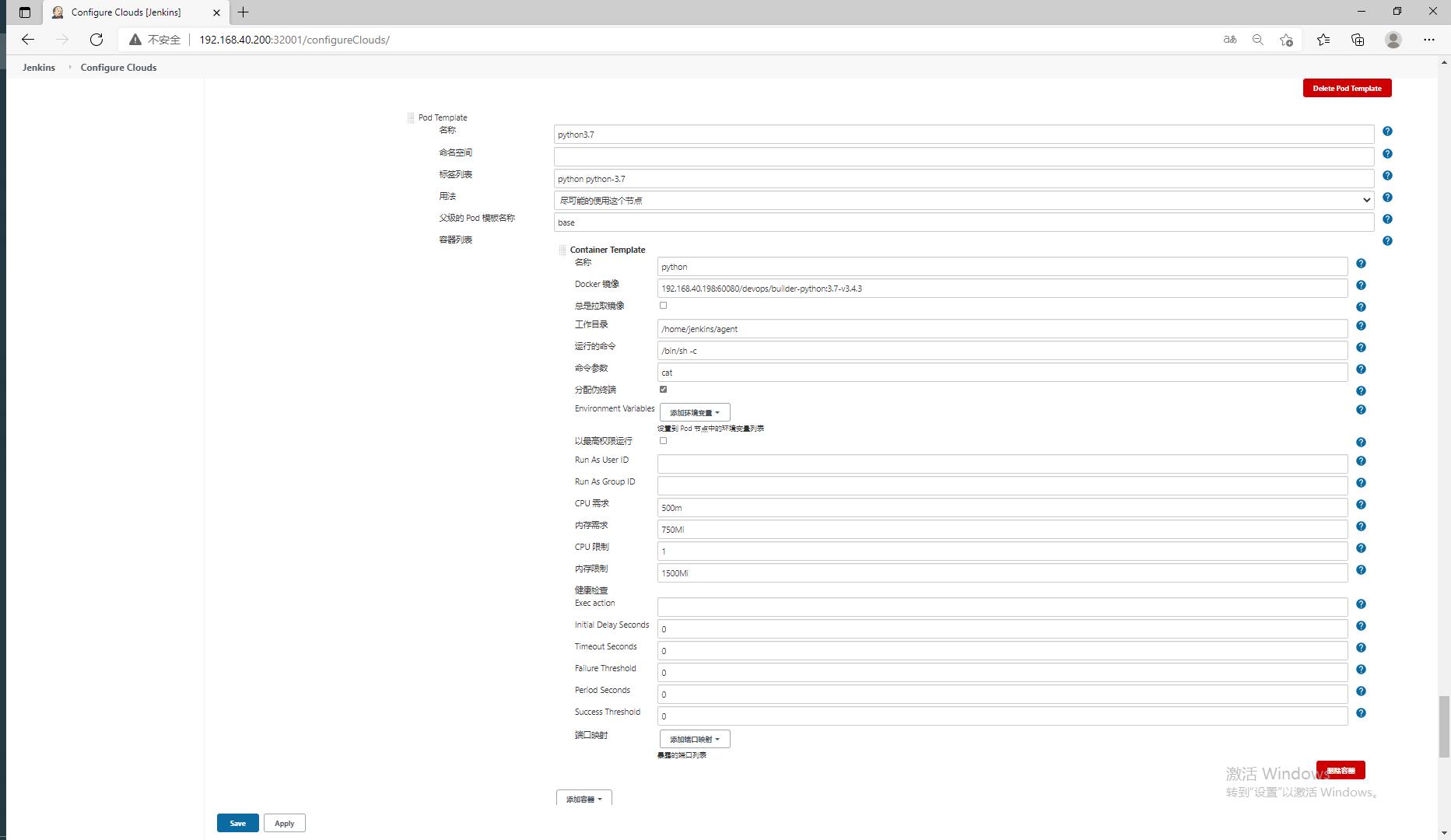Click the help icon for 命名空间
Image resolution: width=1451 pixels, height=840 pixels.
coord(1387,153)
